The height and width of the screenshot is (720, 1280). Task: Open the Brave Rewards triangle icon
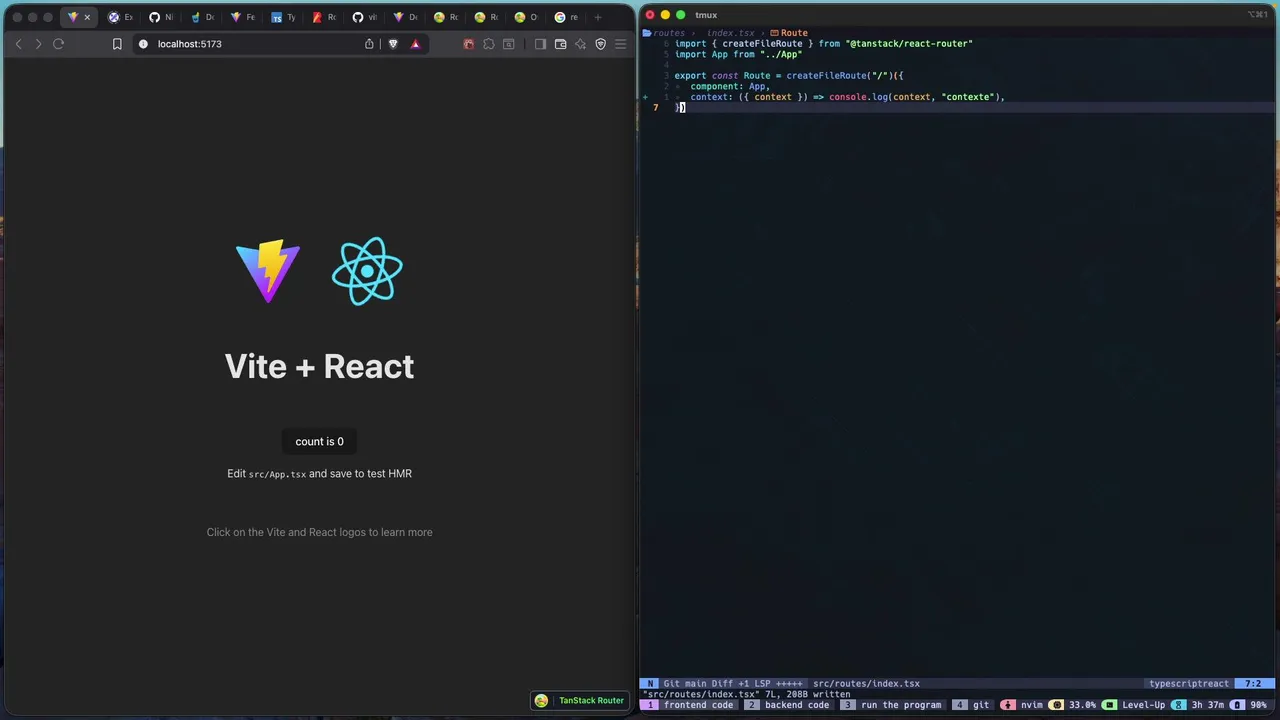pyautogui.click(x=415, y=44)
